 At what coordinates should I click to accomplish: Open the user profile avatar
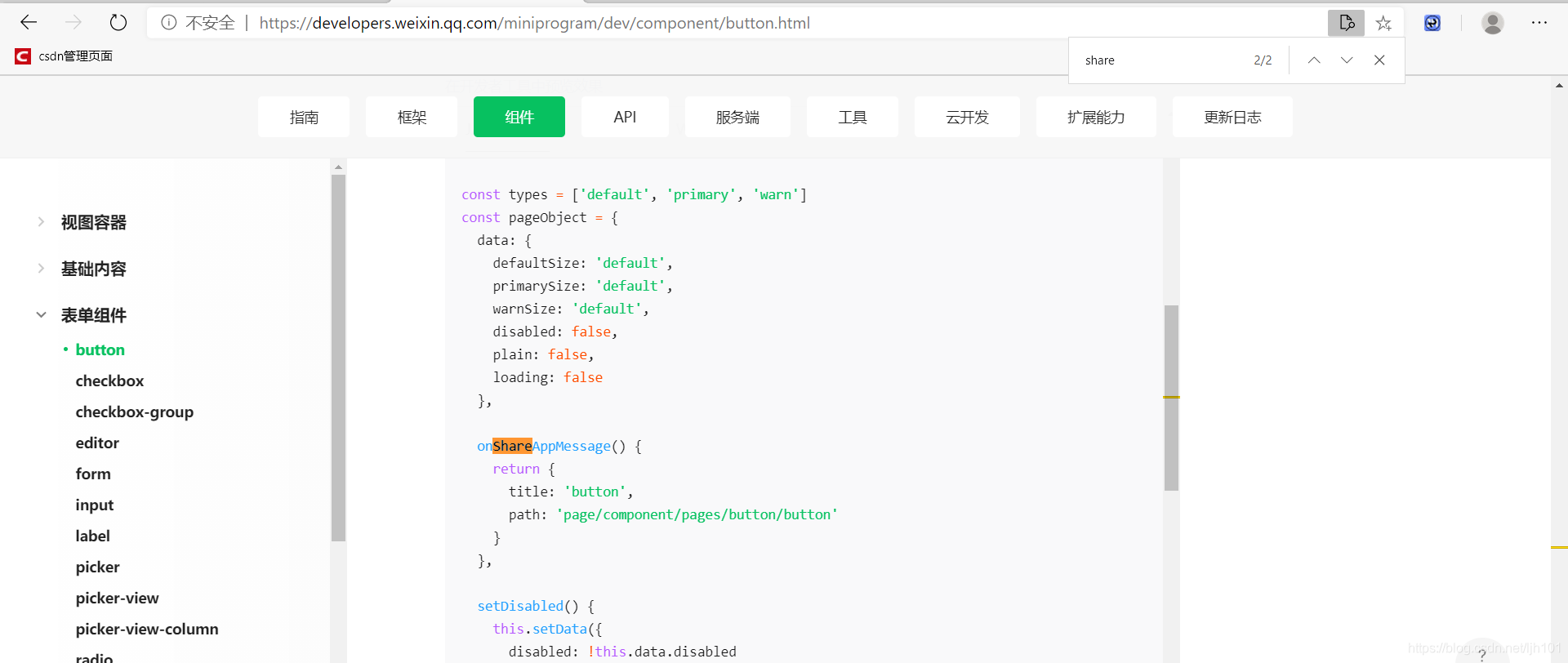(1493, 23)
